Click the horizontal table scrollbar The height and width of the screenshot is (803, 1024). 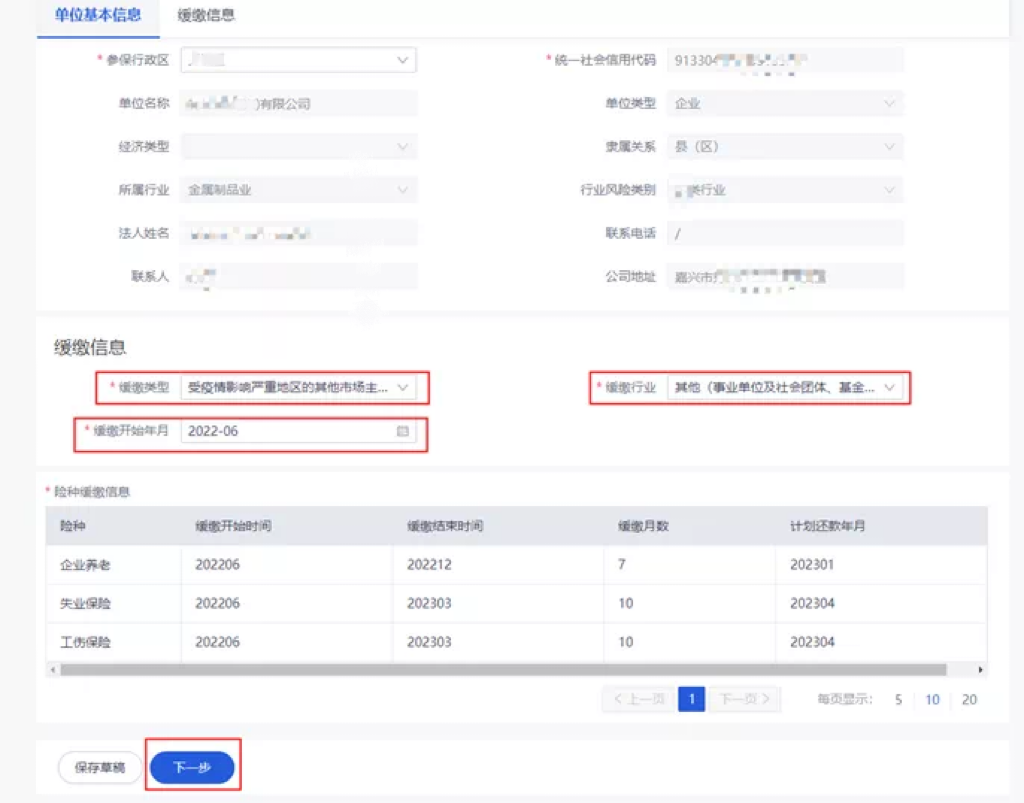pos(500,669)
